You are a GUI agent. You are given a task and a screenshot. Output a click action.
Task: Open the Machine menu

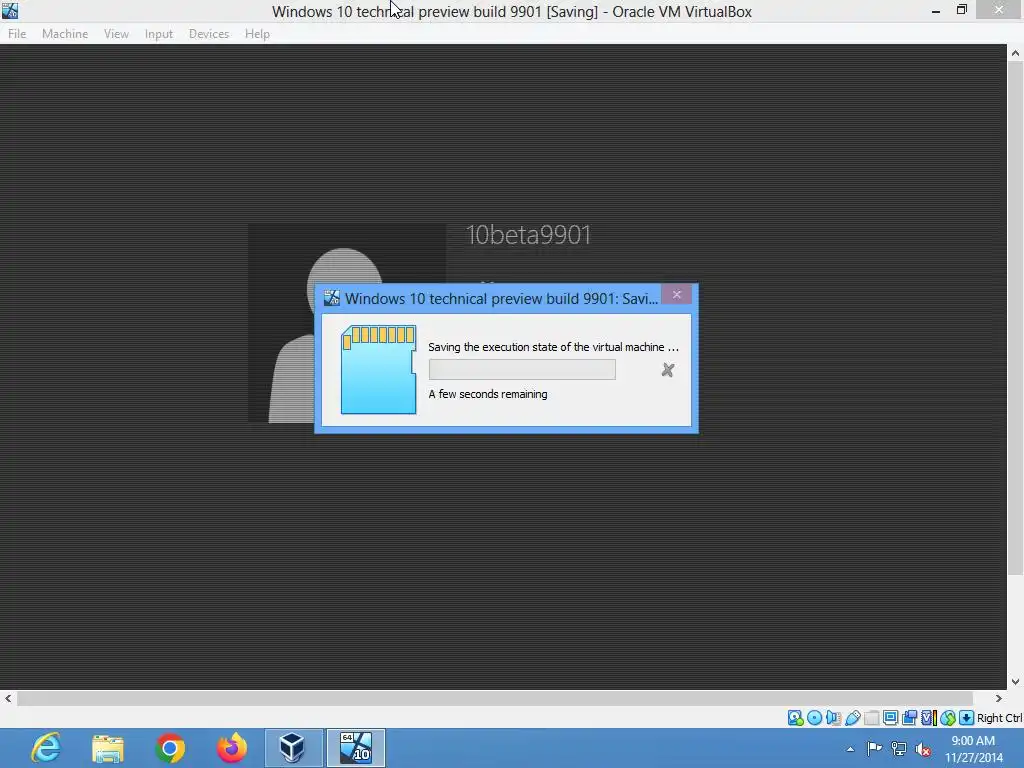click(x=65, y=34)
